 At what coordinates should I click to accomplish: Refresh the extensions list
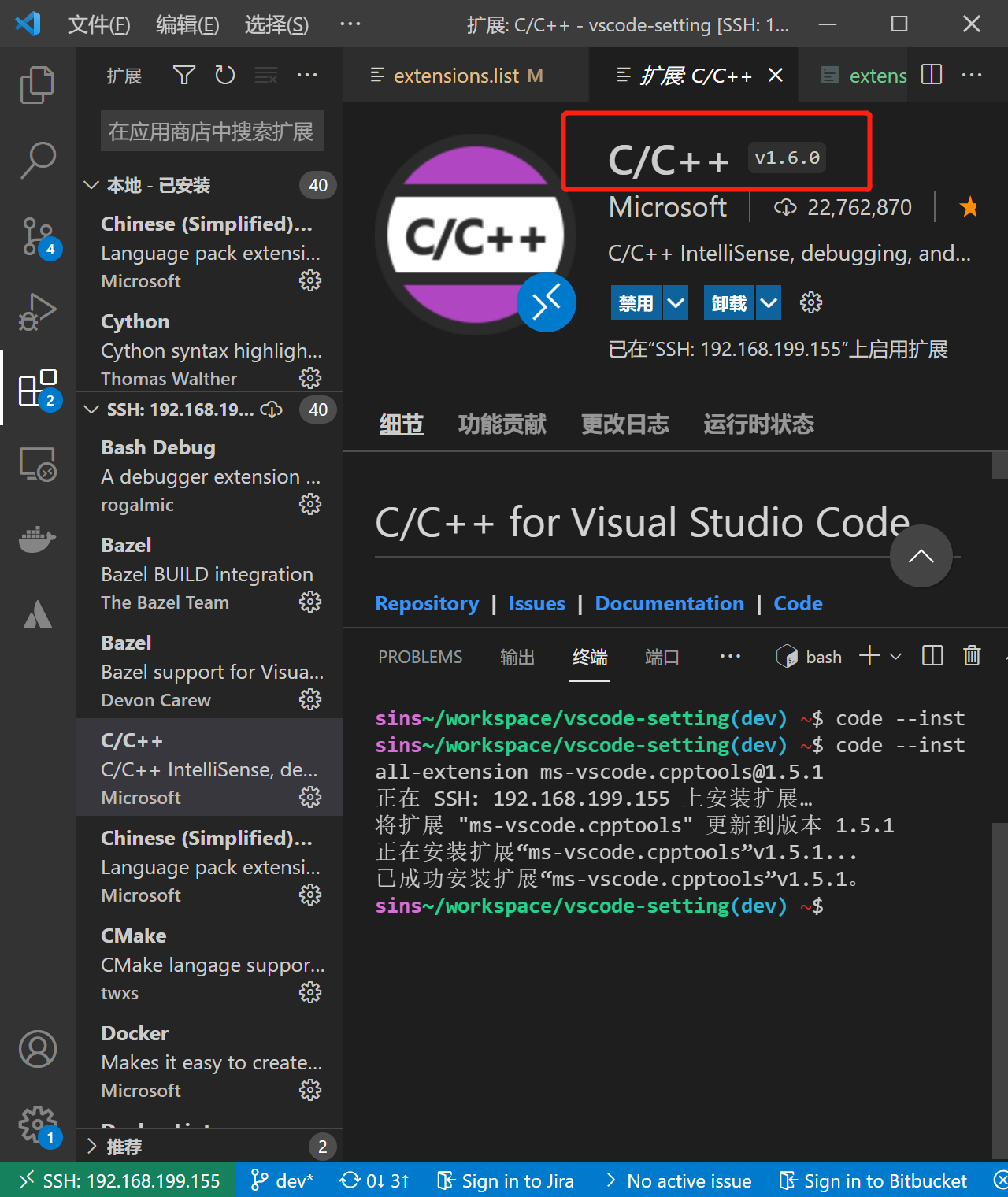click(224, 75)
